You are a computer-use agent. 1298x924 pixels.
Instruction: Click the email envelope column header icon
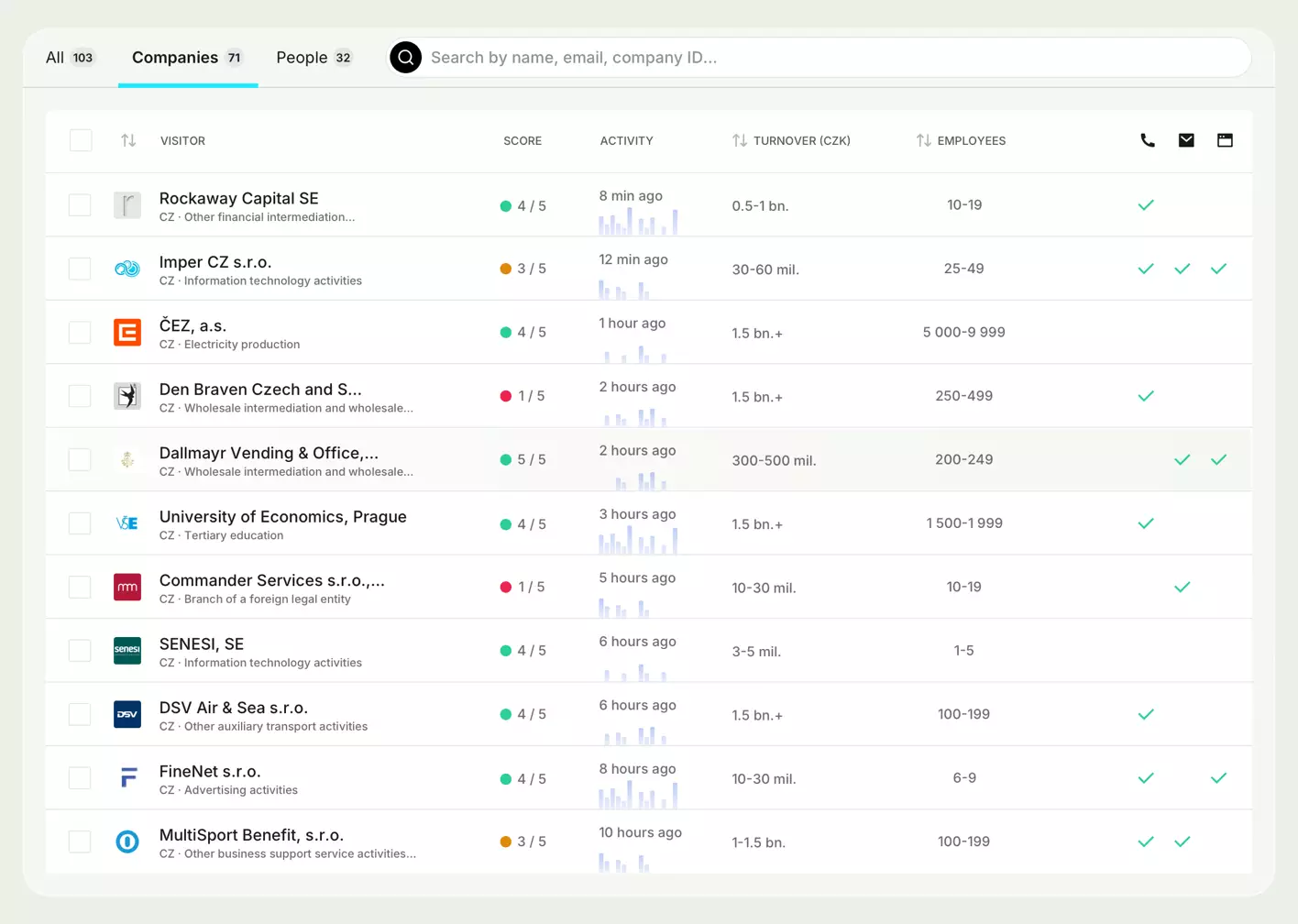[x=1186, y=140]
